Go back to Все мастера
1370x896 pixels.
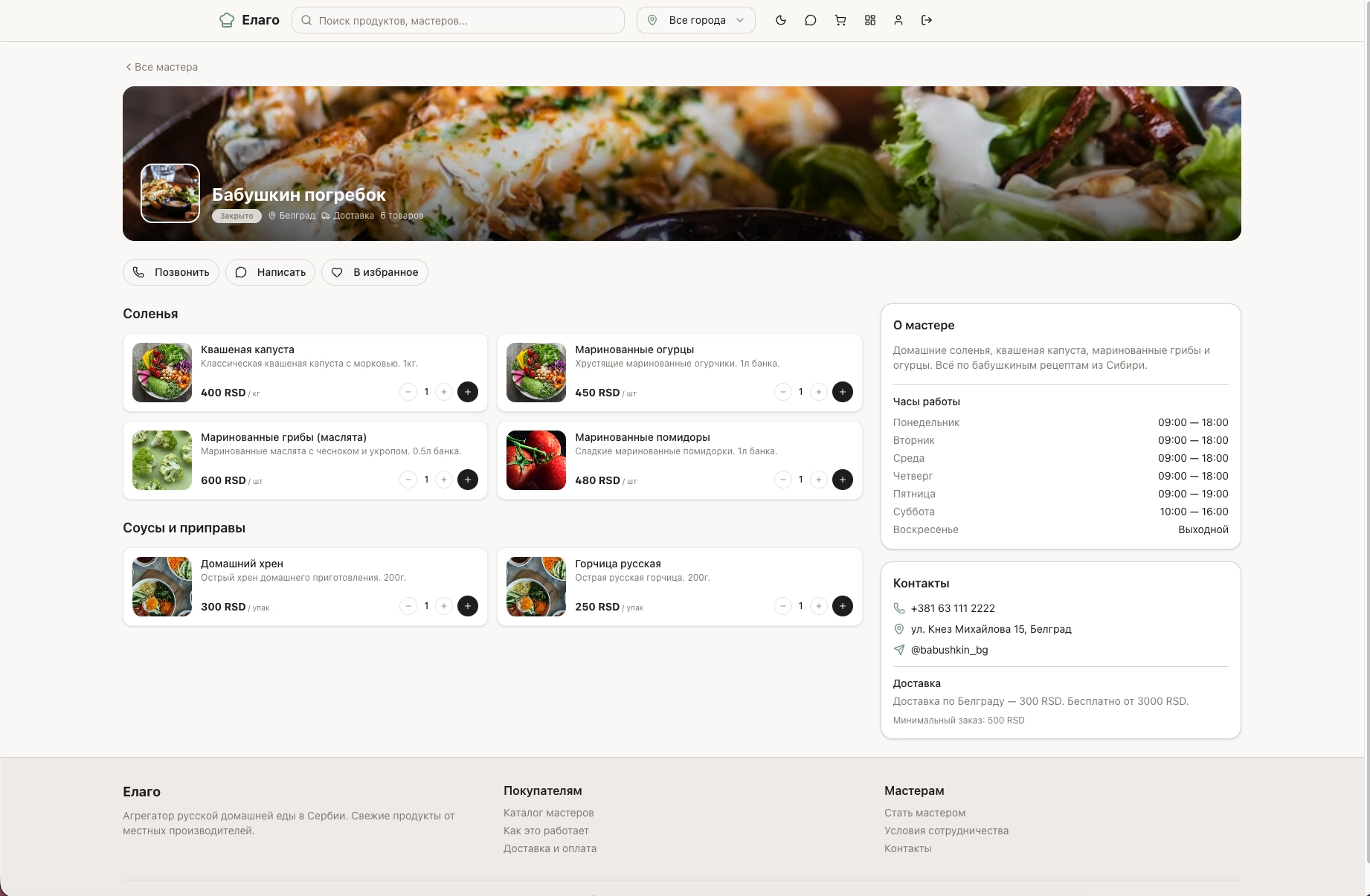(x=161, y=67)
